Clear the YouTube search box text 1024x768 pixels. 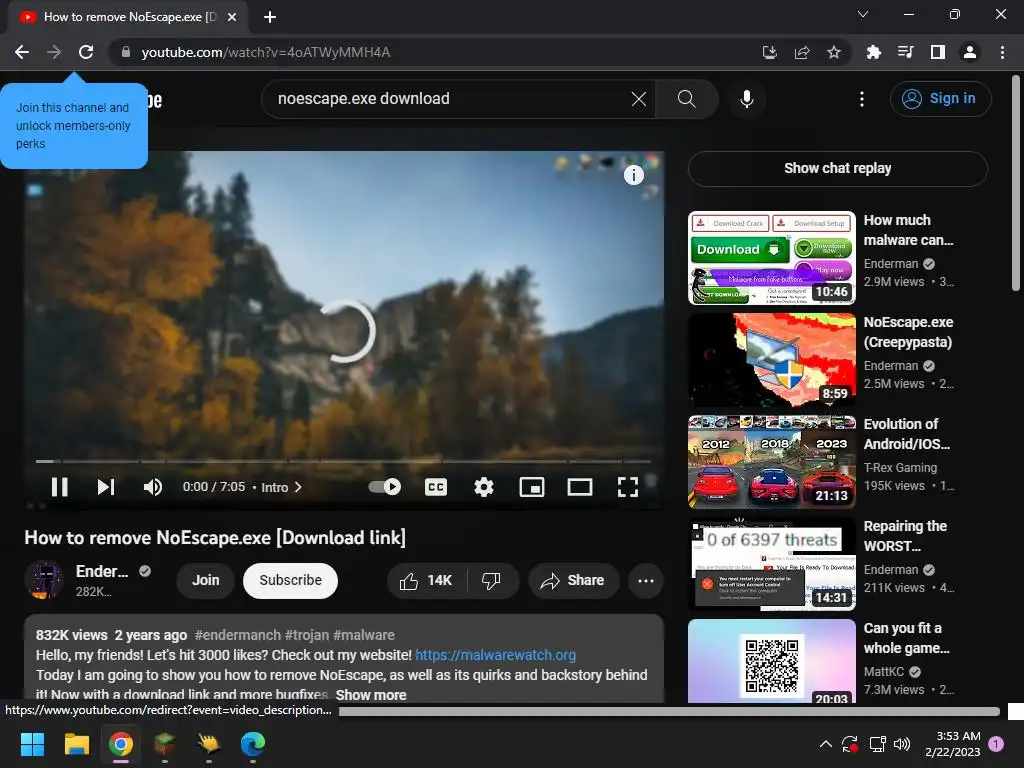coord(639,99)
